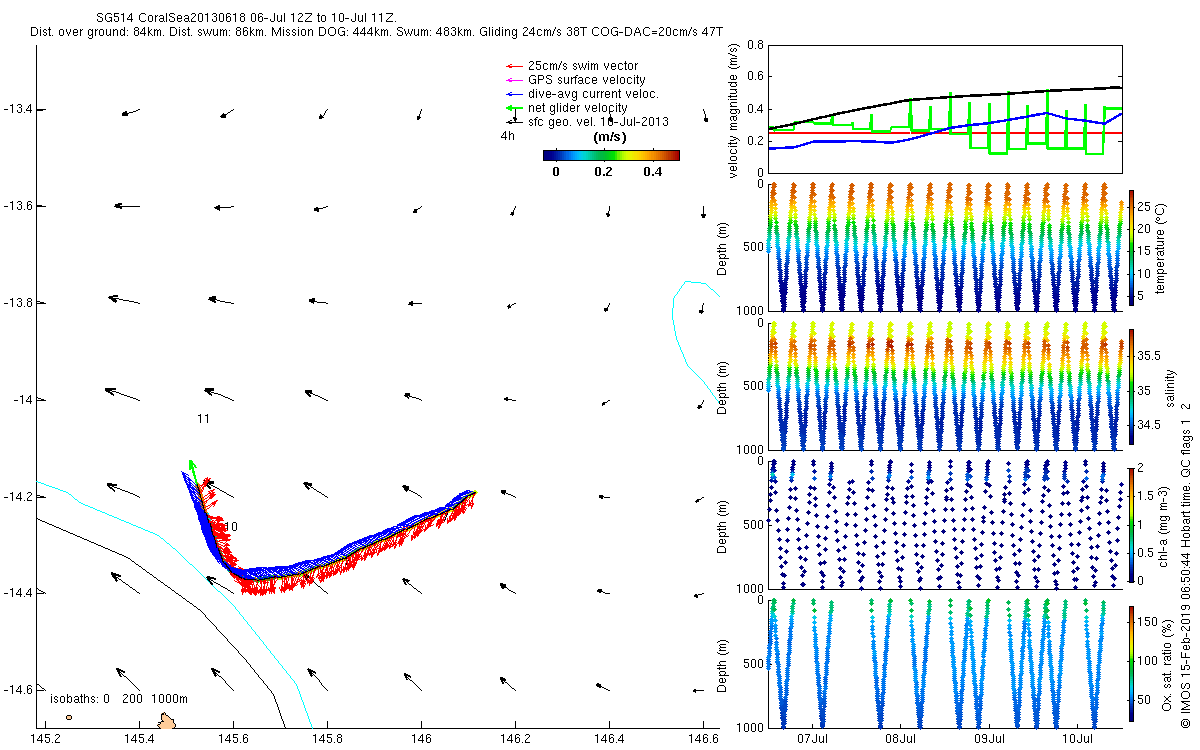Select the 'dive-avg current veloc.' legend label
This screenshot has width=1200, height=750.
tap(593, 94)
